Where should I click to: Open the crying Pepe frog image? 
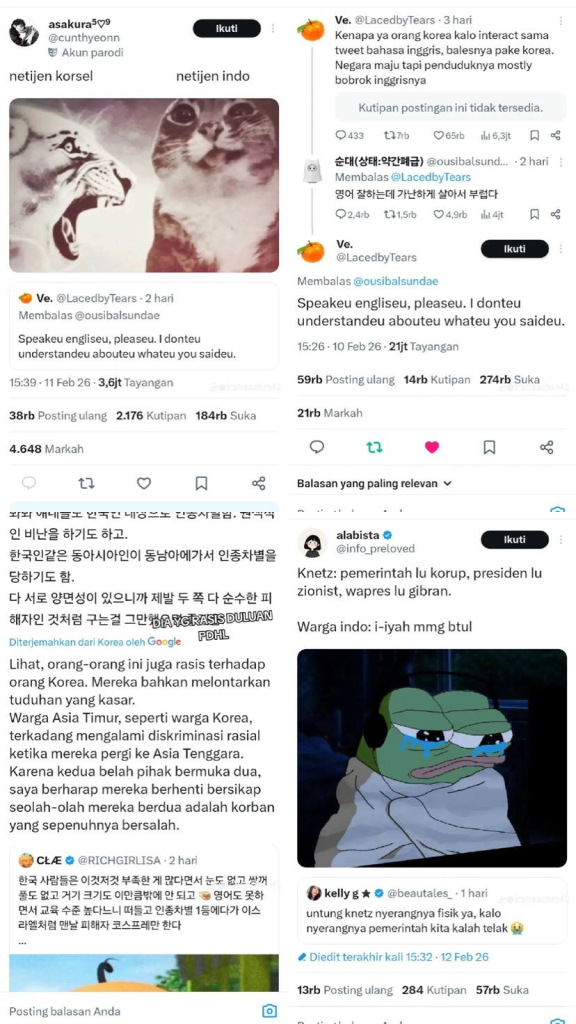[x=432, y=758]
